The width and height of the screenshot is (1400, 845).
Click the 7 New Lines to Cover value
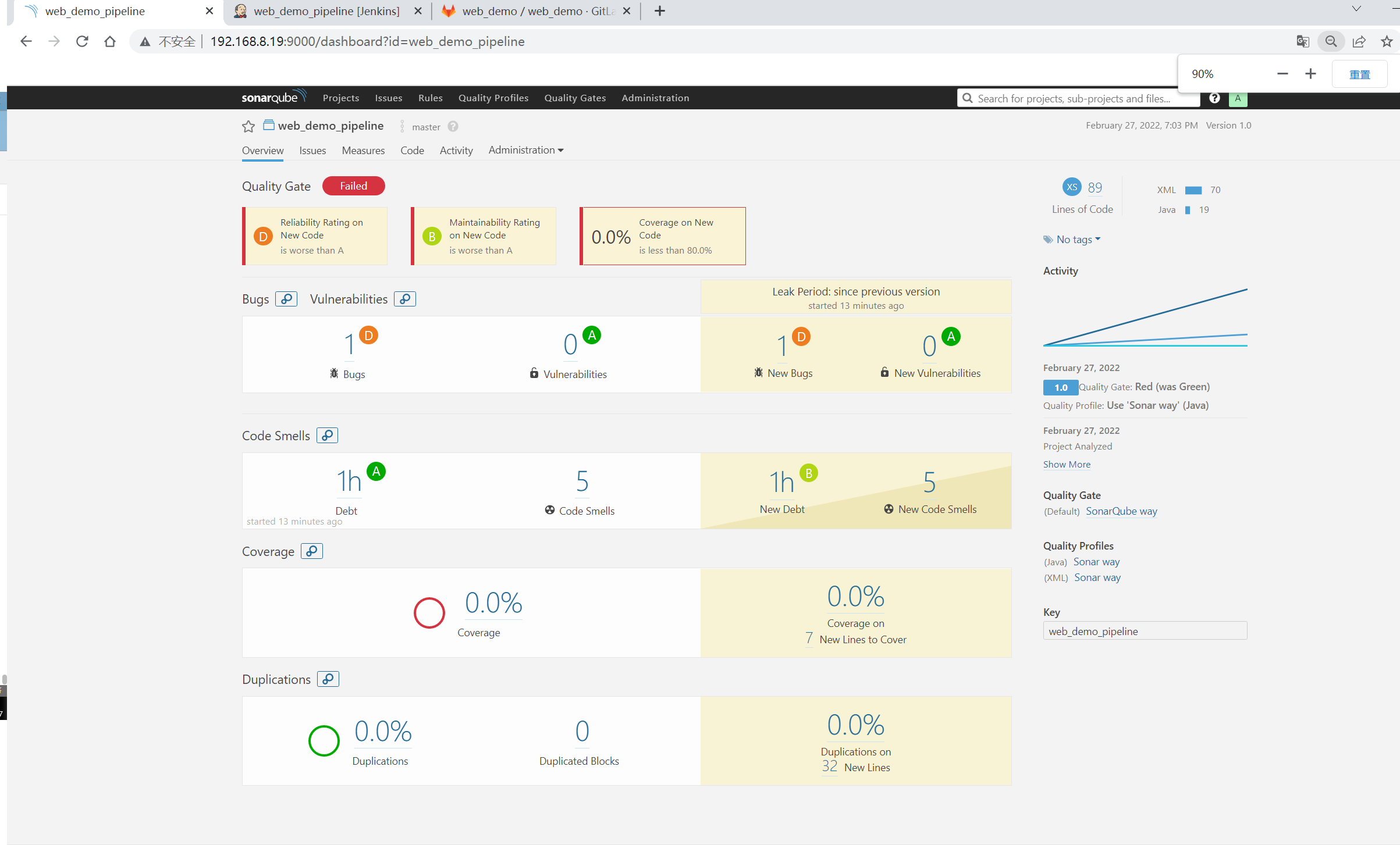[809, 638]
